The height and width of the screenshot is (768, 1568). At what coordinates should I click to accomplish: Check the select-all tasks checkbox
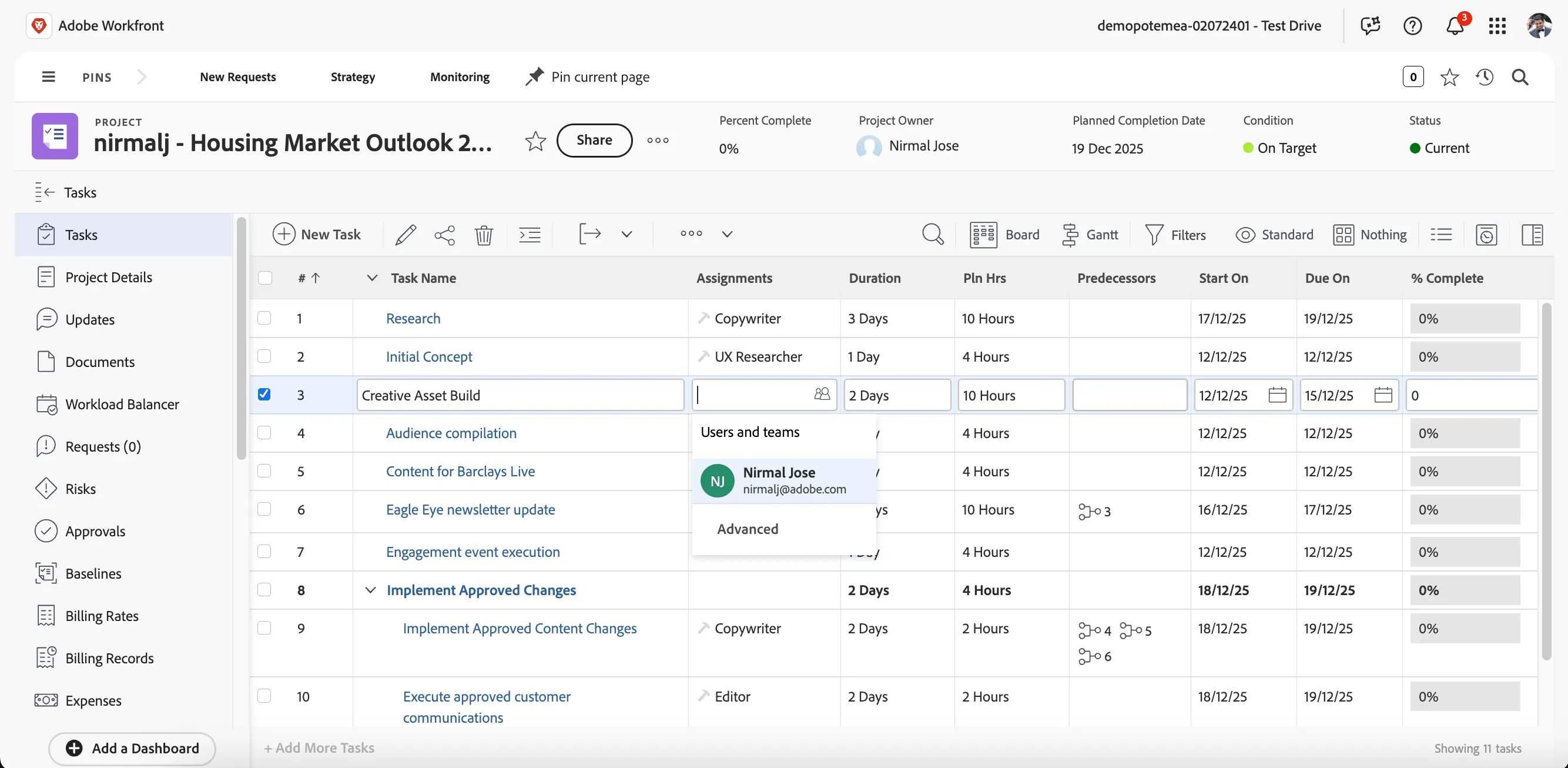[265, 278]
